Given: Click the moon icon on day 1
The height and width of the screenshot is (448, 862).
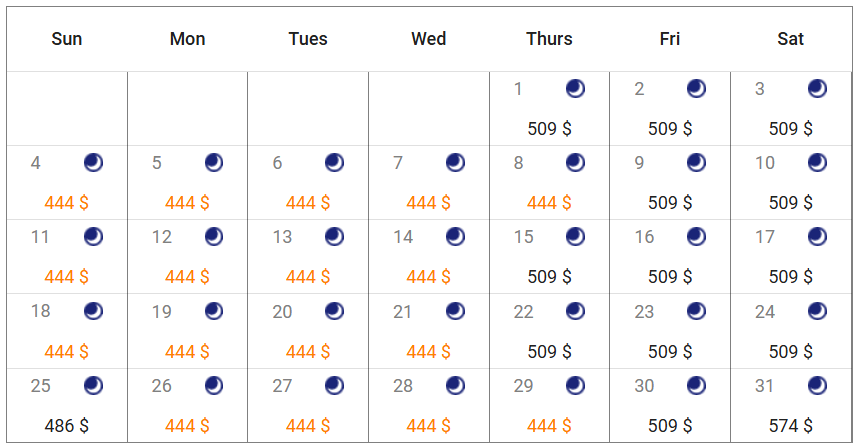Looking at the screenshot, I should 576,89.
